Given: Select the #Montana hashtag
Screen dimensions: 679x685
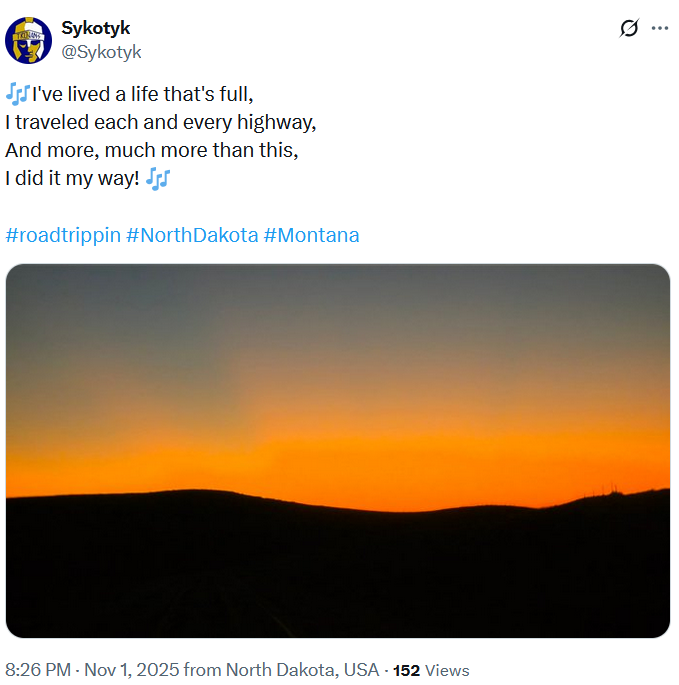Looking at the screenshot, I should (x=311, y=236).
